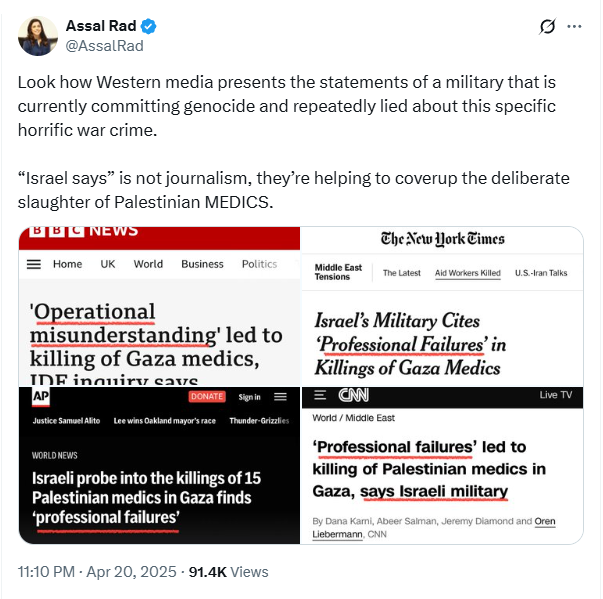Open the BBC News headline image
The image size is (603, 599).
[x=159, y=306]
